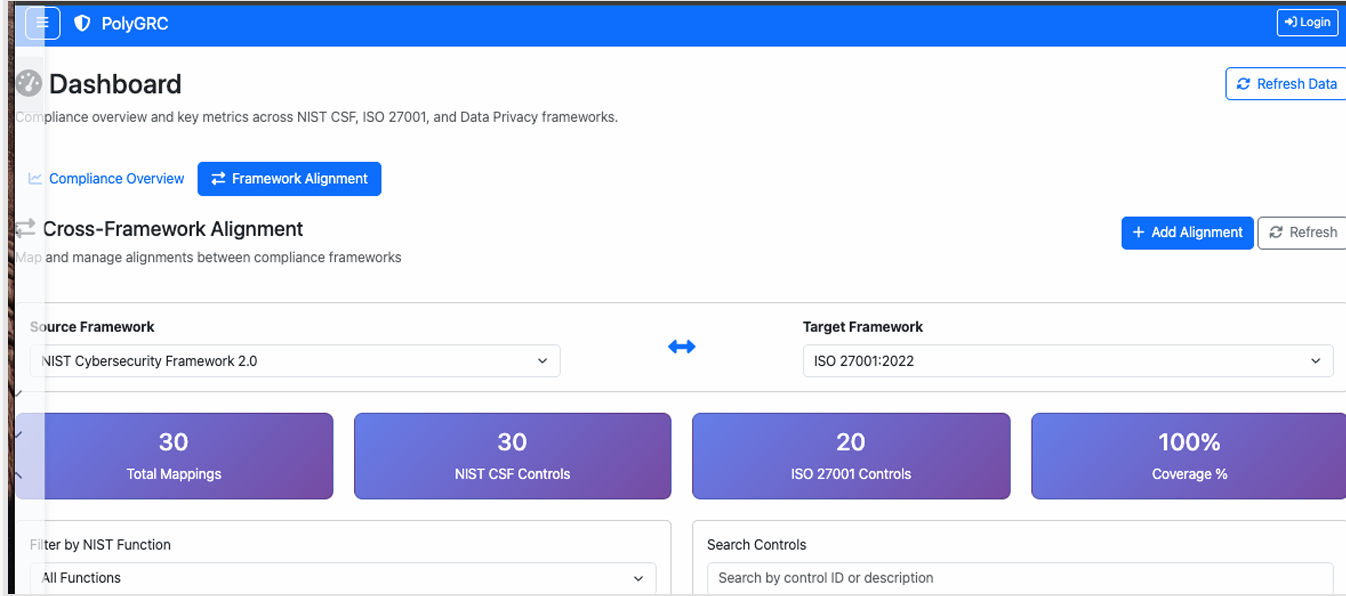Click the PolyGRC shield logo
Viewport: 1346px width, 596px height.
tap(83, 23)
